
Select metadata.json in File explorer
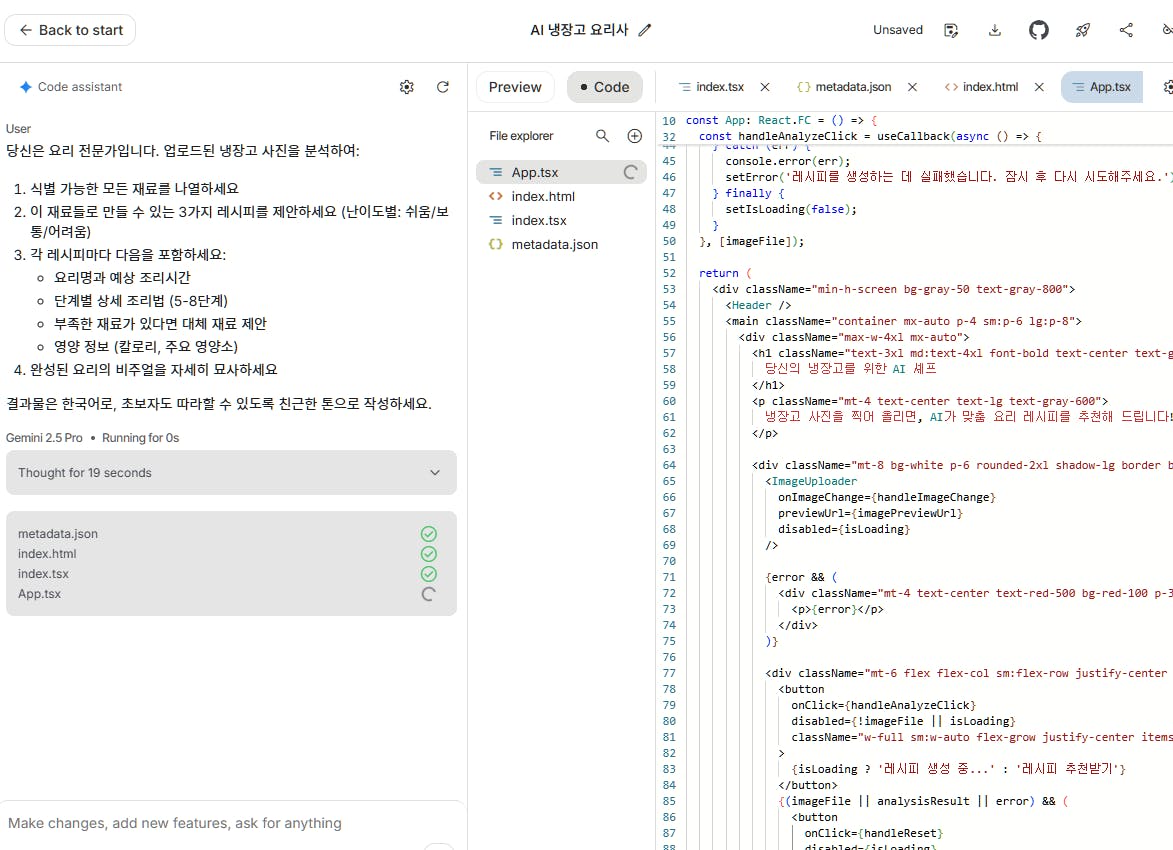[x=561, y=244]
